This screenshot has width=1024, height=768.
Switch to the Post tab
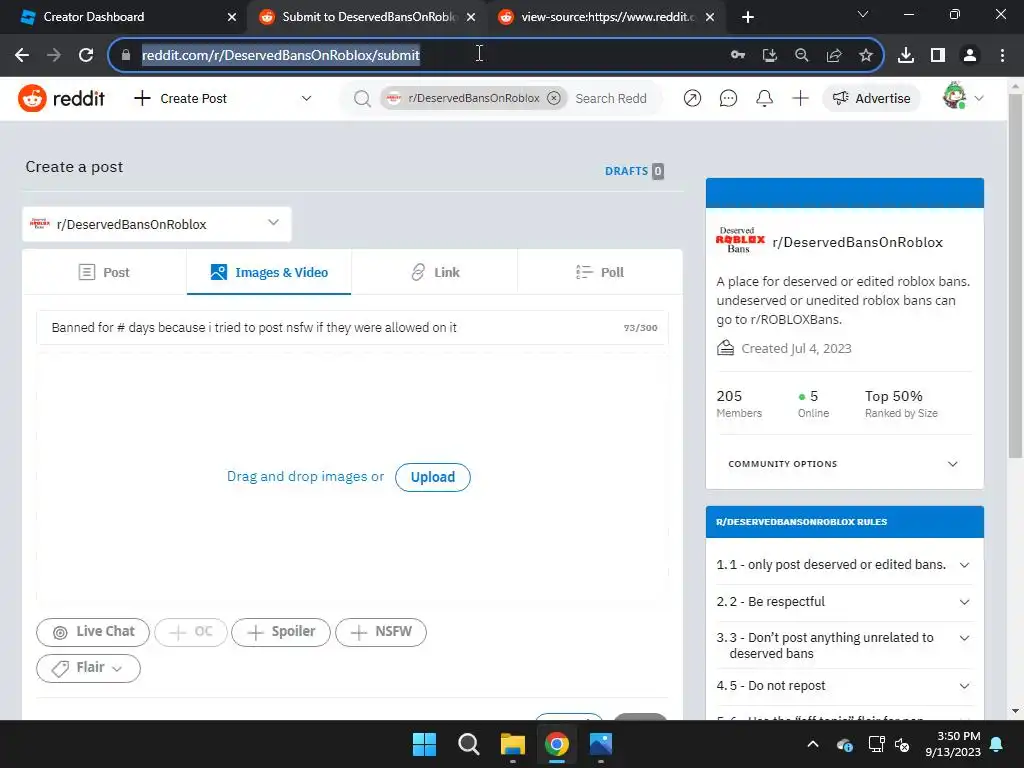click(104, 272)
